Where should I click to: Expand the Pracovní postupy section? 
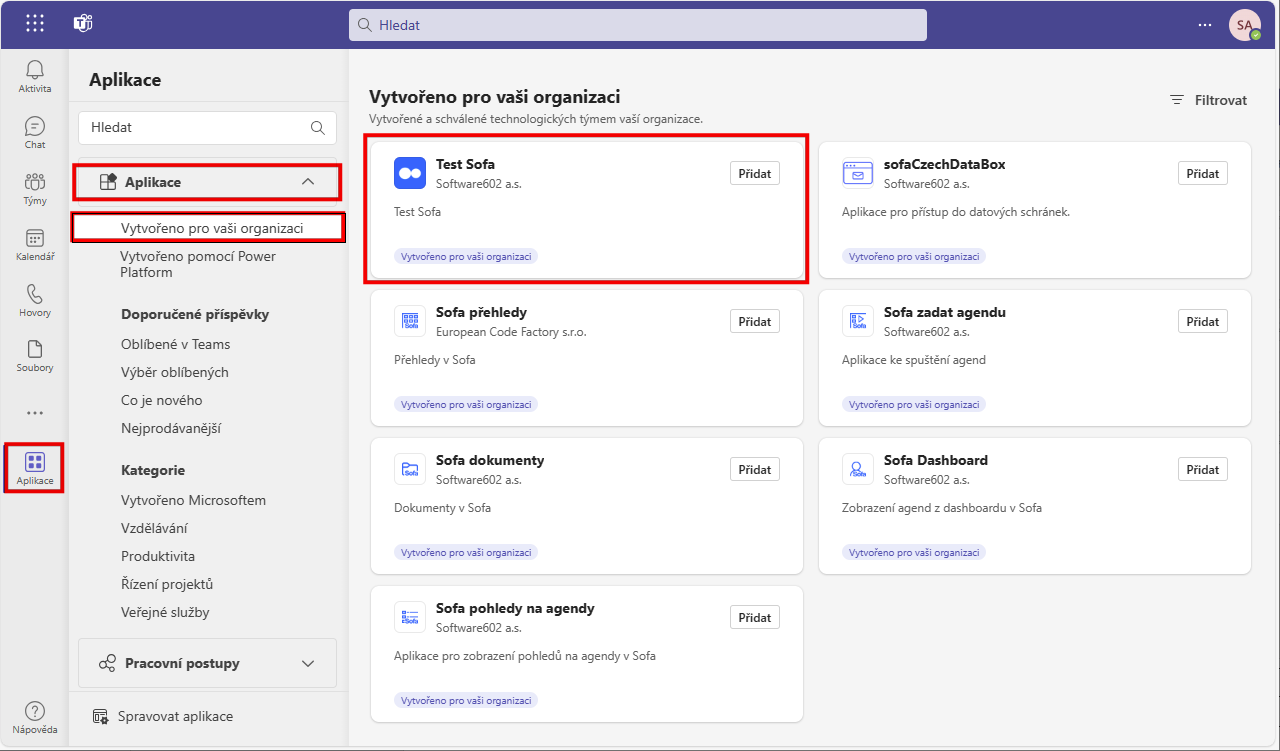pyautogui.click(x=207, y=663)
